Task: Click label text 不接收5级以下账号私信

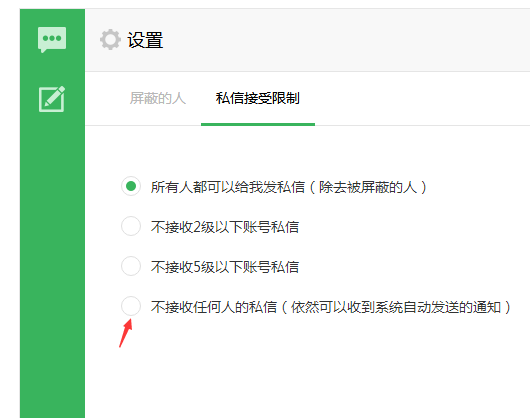Action: (225, 267)
